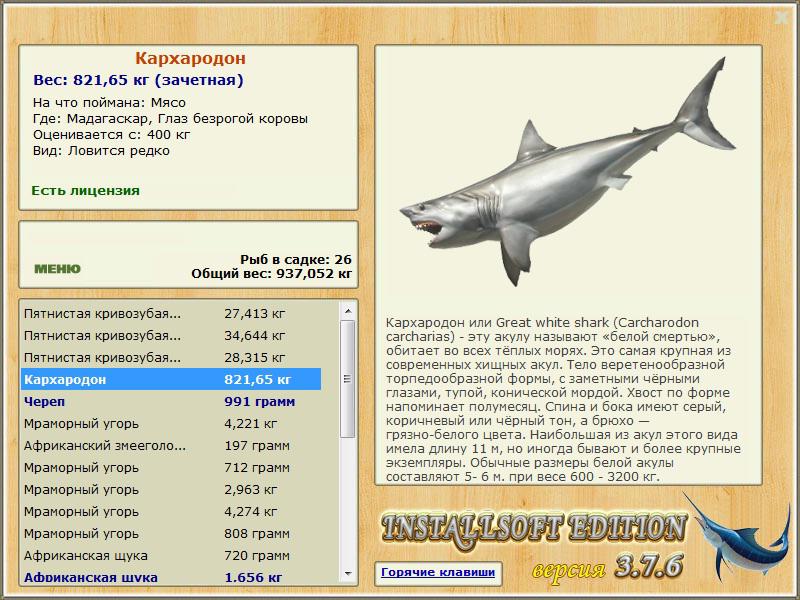
Task: Select the Мраморный угорь 712 грамм row
Action: [171, 467]
